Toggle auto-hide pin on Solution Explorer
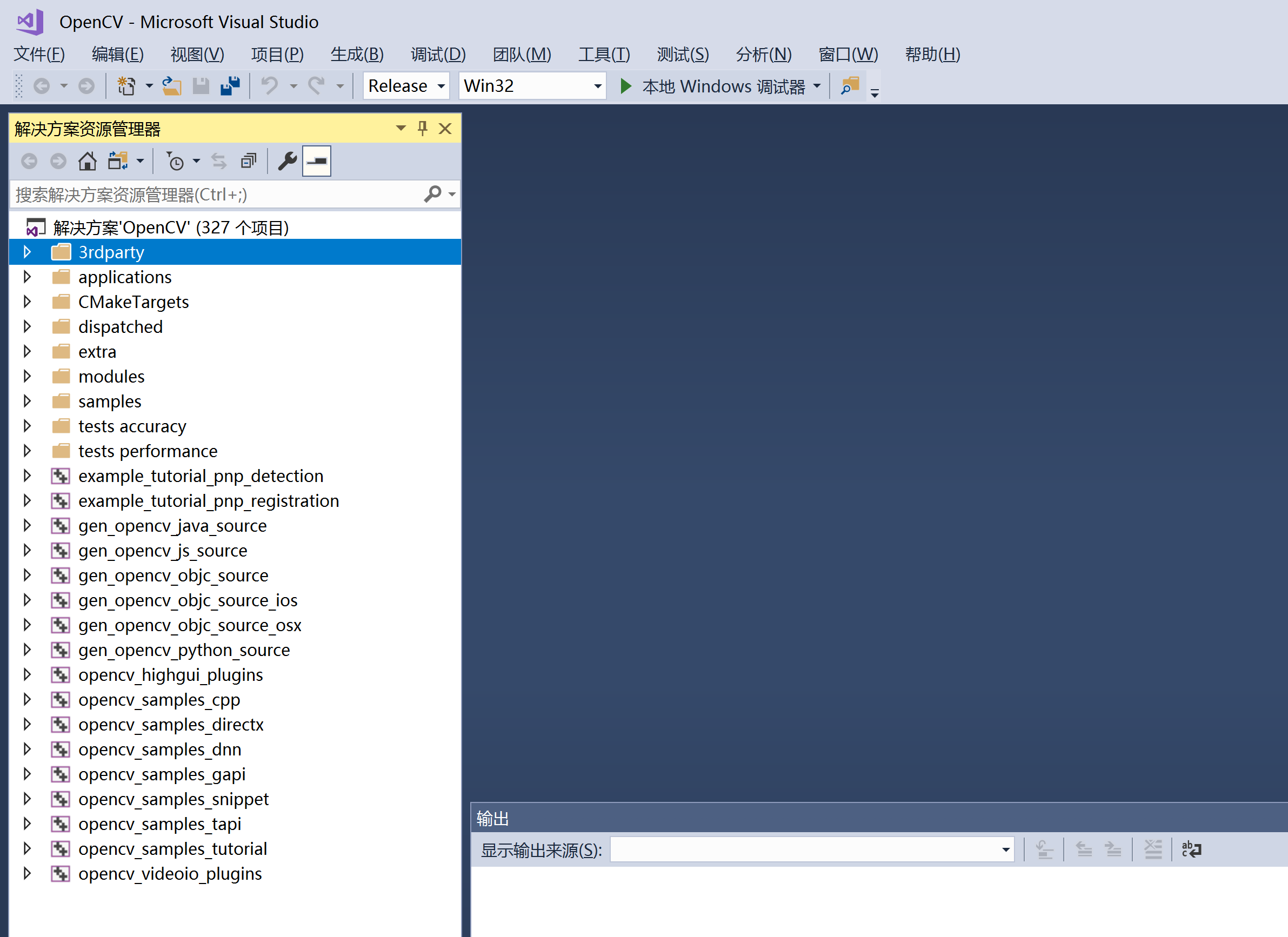The width and height of the screenshot is (1288, 937). tap(423, 129)
